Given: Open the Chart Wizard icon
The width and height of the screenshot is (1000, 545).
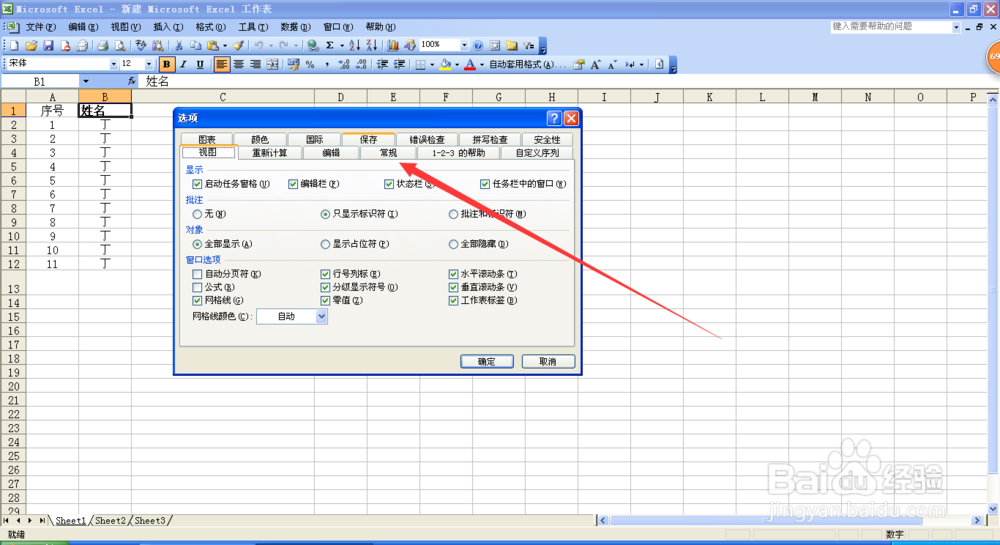Looking at the screenshot, I should 393,45.
